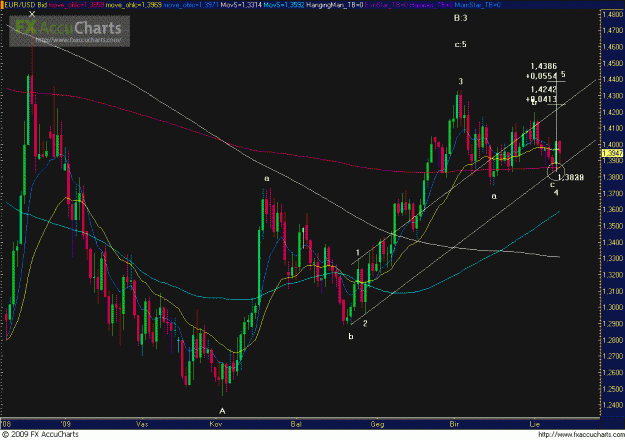Select the 1,4386 target price annotation
Image resolution: width=625 pixels, height=440 pixels.
(544, 66)
